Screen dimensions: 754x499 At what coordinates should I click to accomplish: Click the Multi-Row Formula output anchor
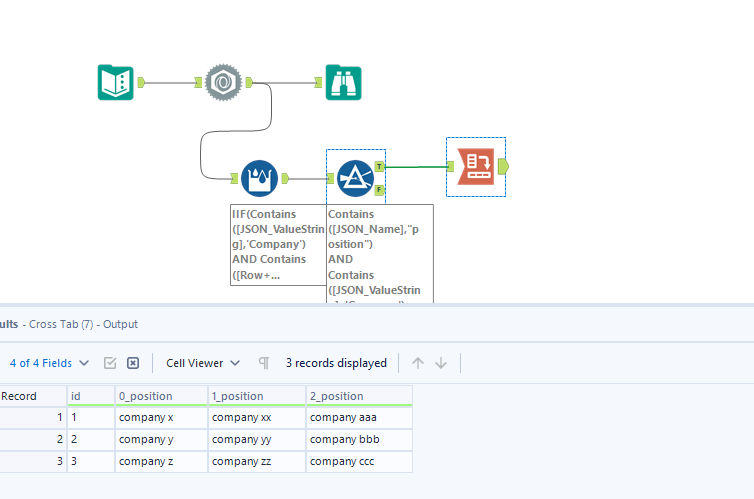click(285, 179)
